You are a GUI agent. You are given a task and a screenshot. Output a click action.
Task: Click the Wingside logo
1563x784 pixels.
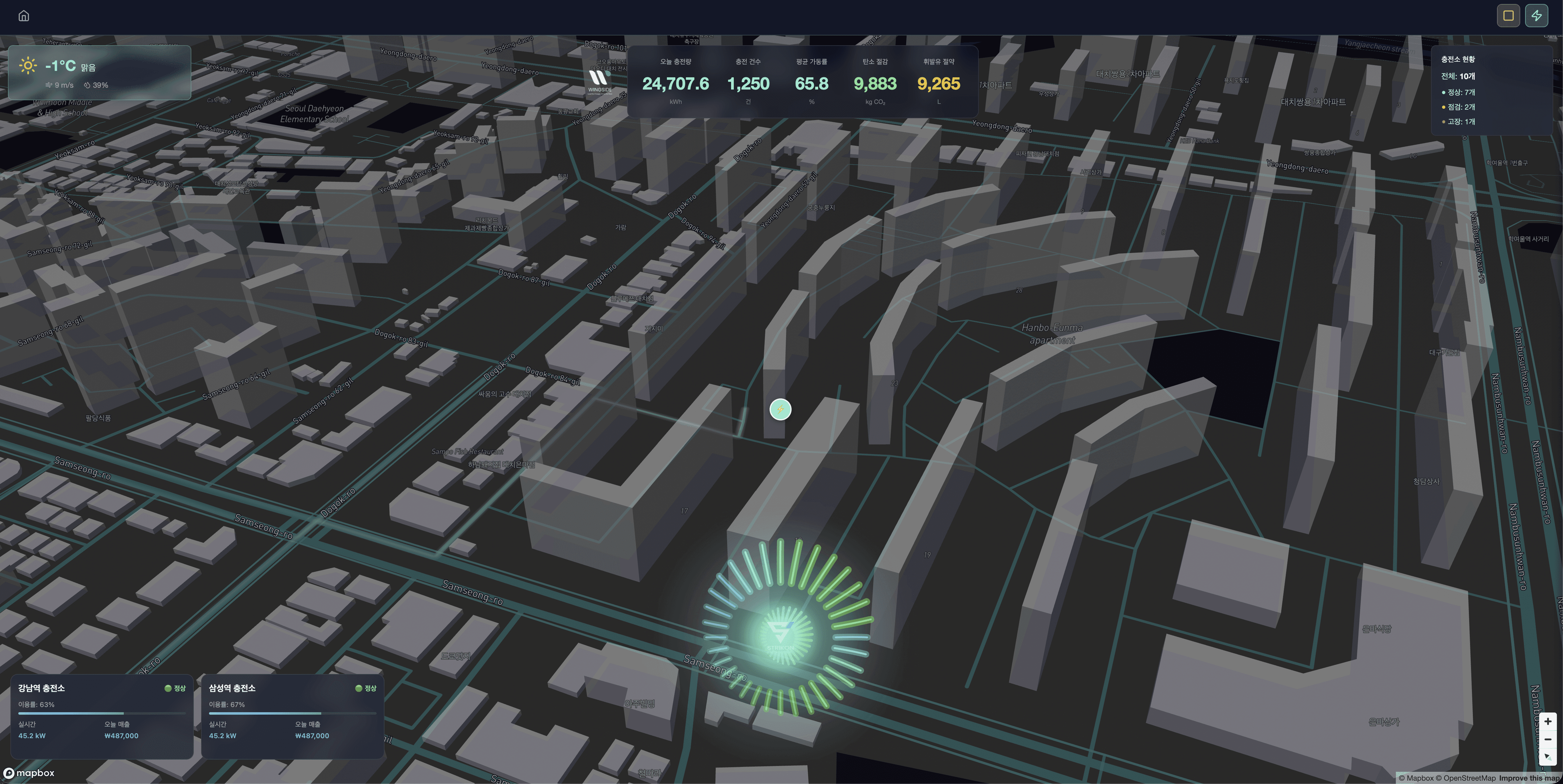599,81
